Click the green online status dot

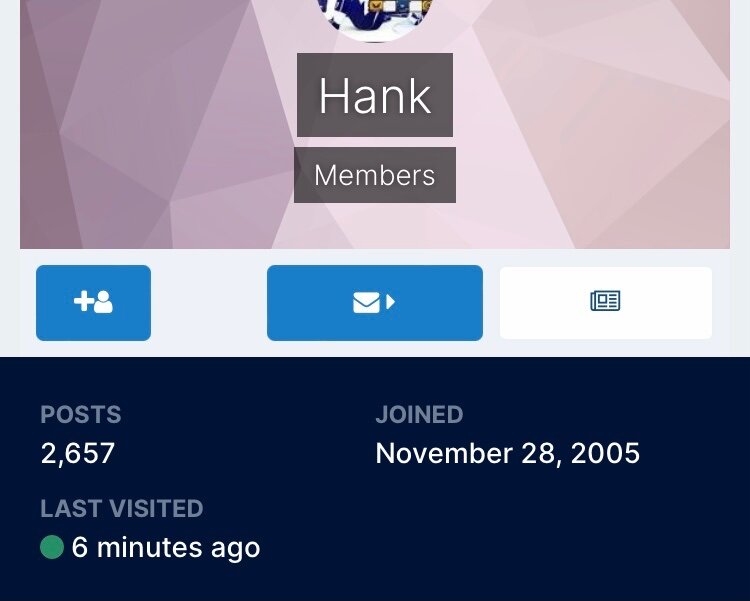tap(52, 547)
